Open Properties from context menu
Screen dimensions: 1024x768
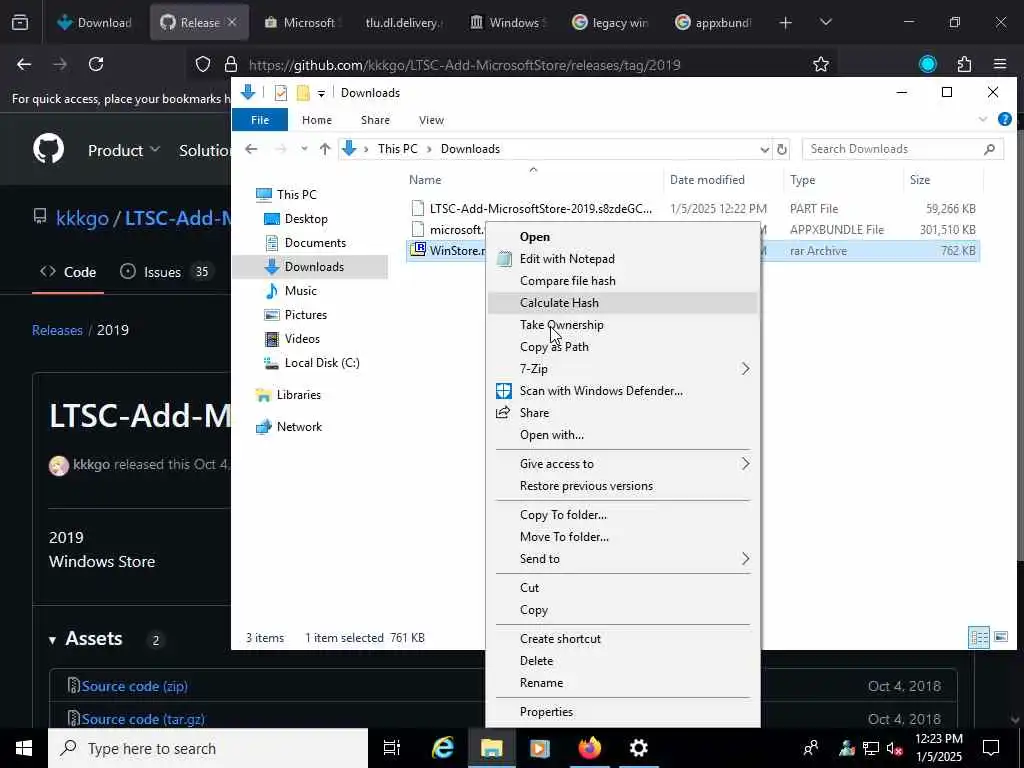coord(622,712)
